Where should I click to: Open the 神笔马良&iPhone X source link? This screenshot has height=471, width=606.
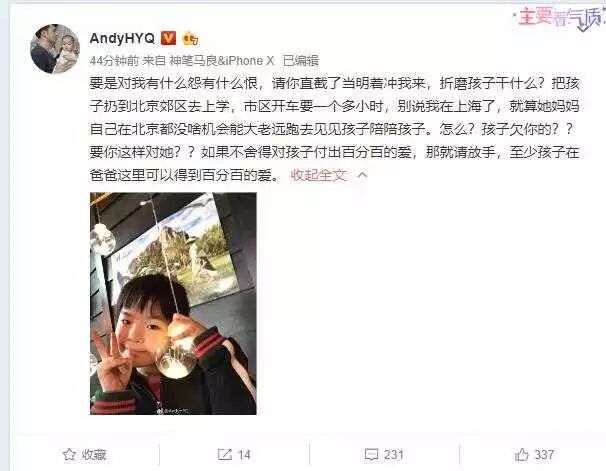tap(222, 61)
